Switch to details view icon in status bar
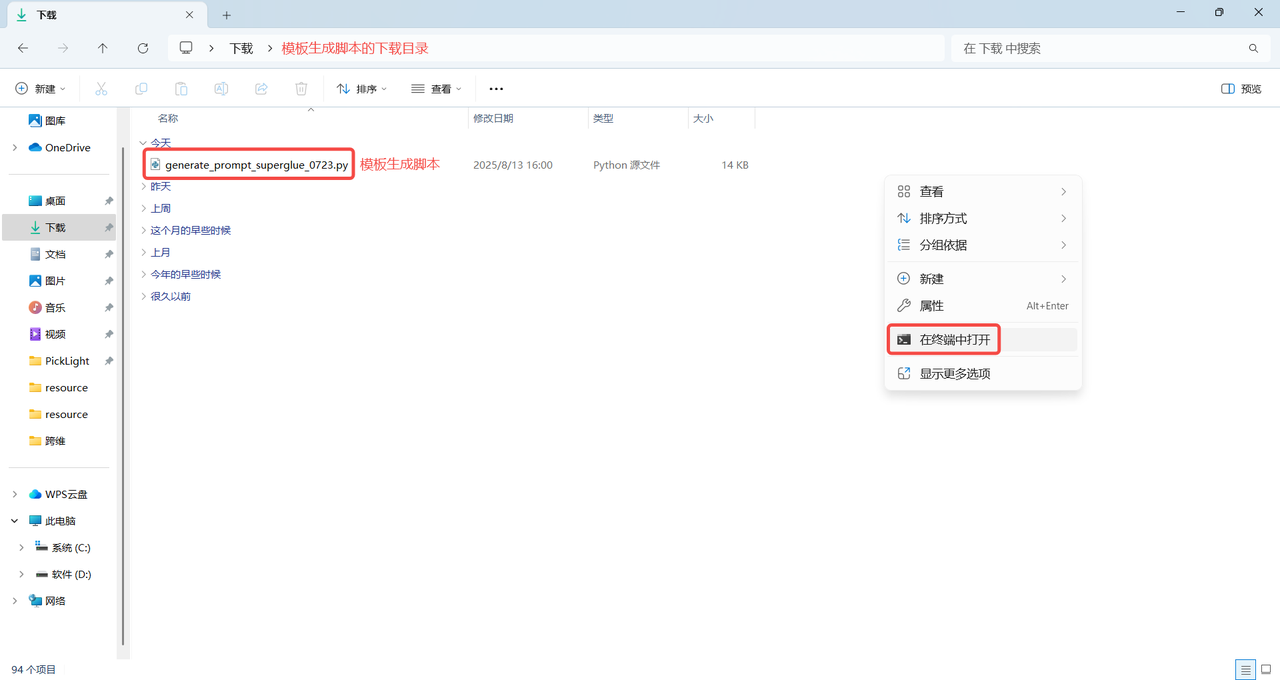The width and height of the screenshot is (1280, 680). [1245, 669]
